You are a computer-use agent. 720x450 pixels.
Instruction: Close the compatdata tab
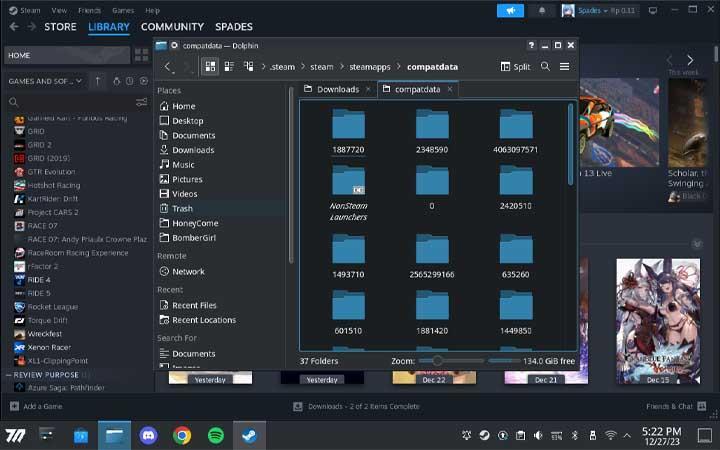tap(450, 89)
